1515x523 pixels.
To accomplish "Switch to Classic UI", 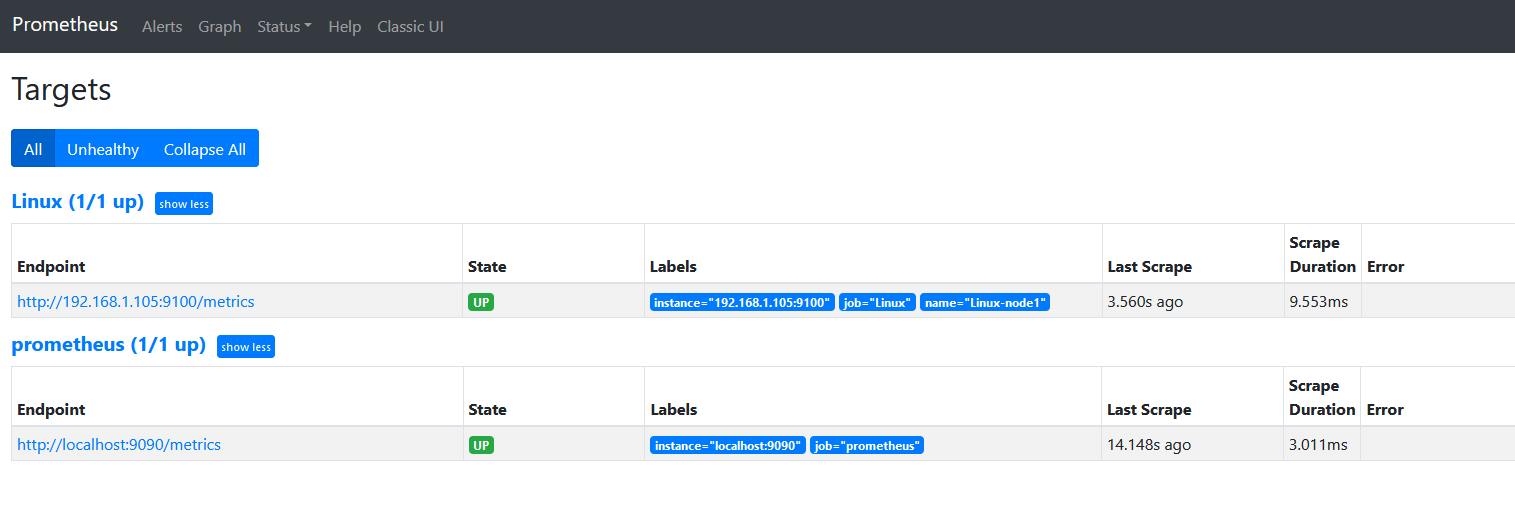I will (410, 27).
